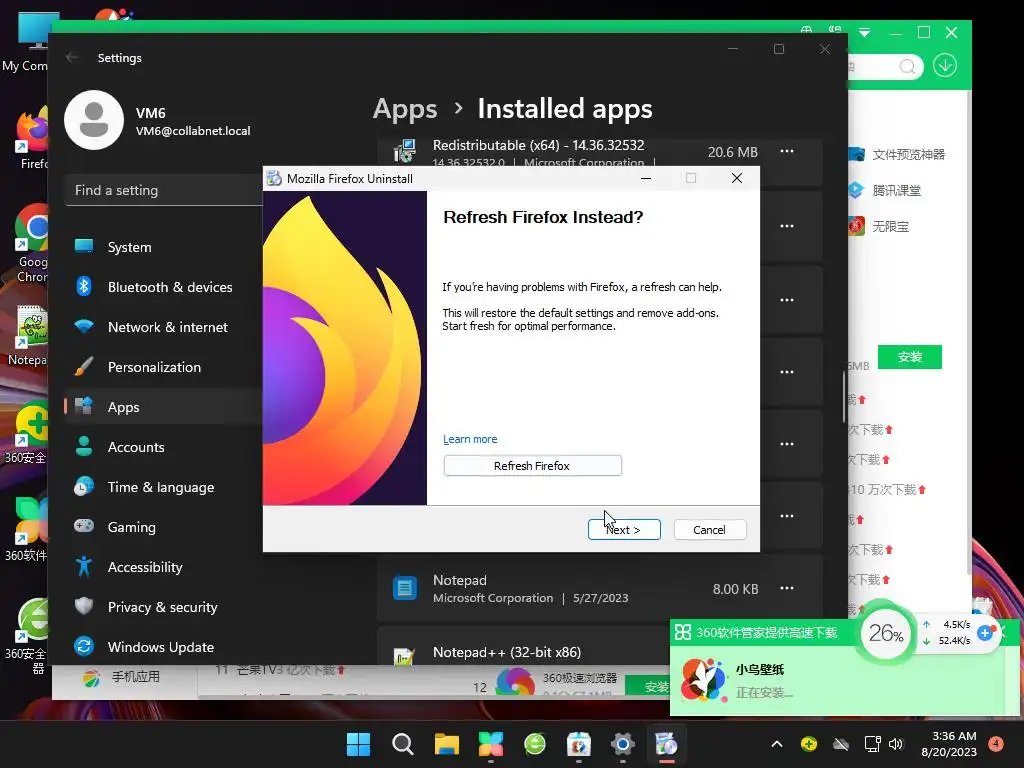Image resolution: width=1024 pixels, height=768 pixels.
Task: Open more options for the Notepad row
Action: 787,588
